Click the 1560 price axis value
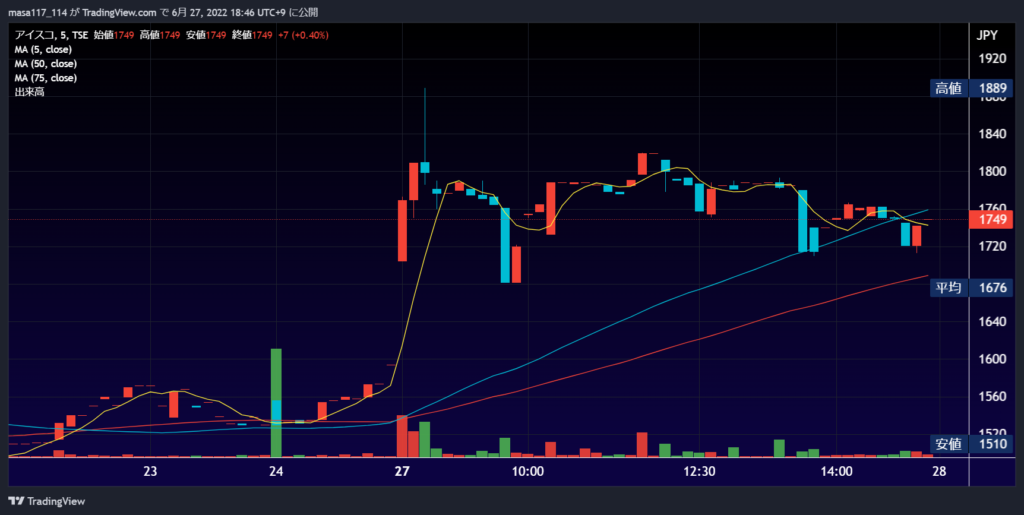This screenshot has height=515, width=1024. [x=992, y=397]
